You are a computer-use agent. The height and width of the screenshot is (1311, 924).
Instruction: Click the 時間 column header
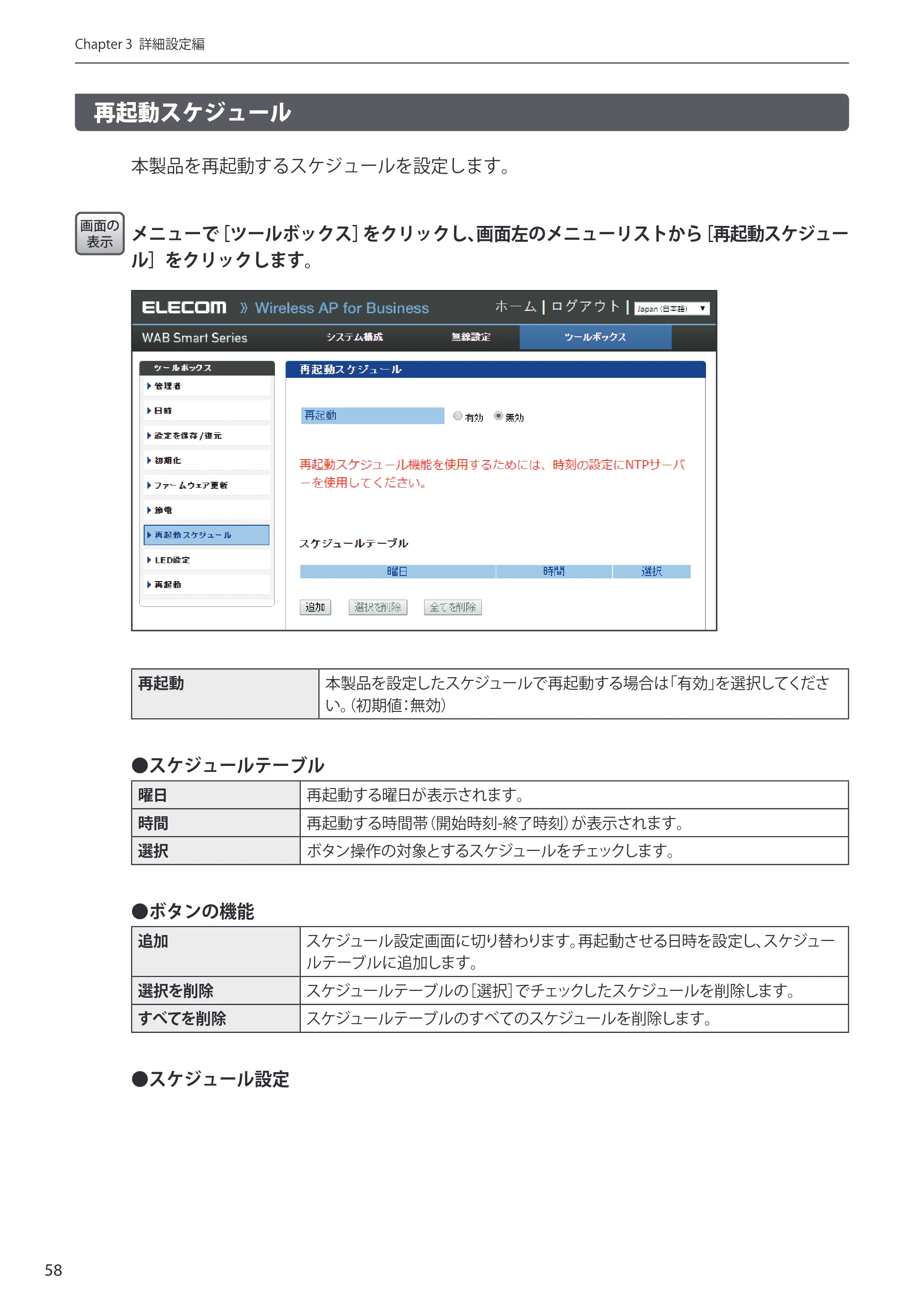click(554, 571)
